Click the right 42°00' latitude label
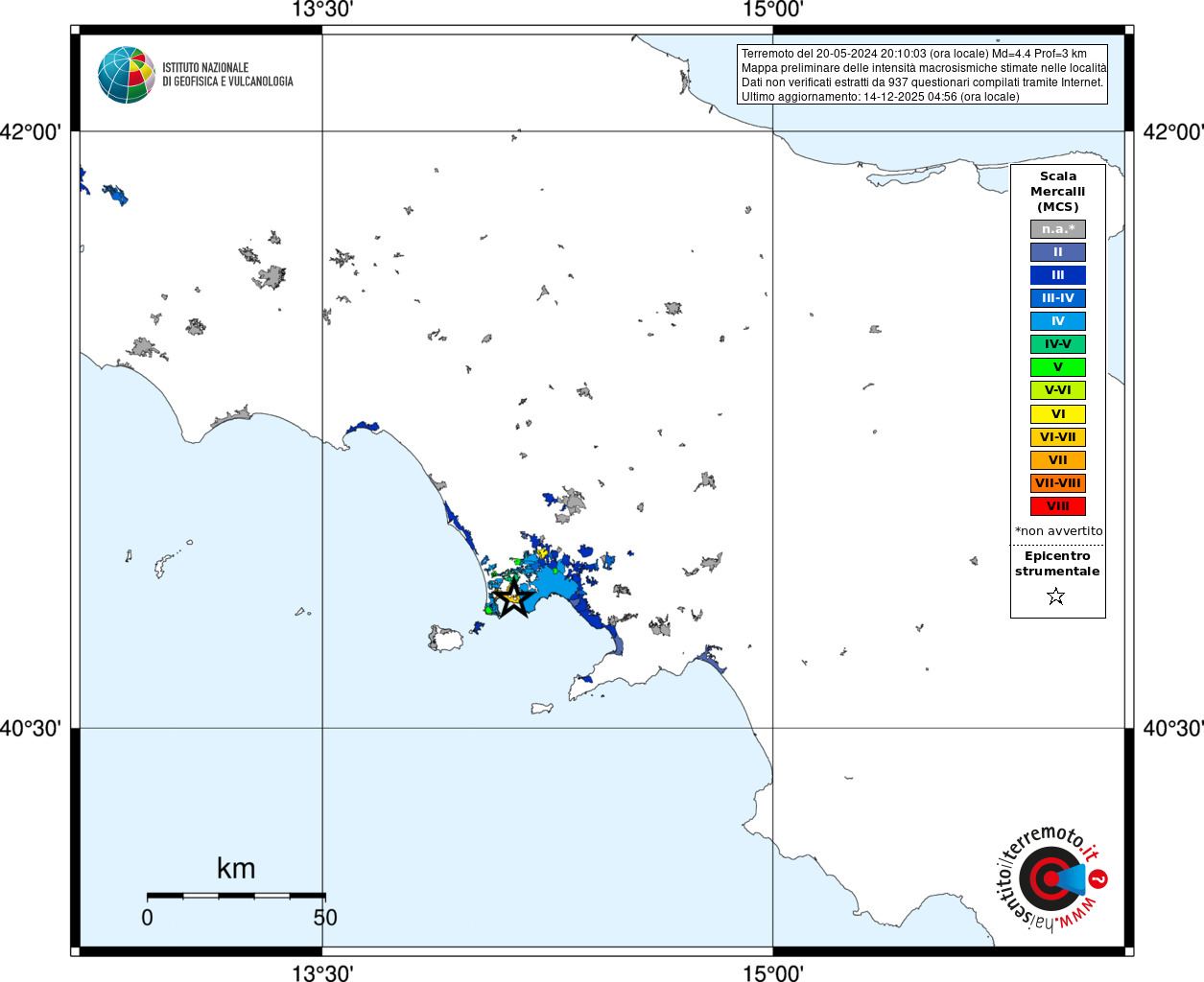 (x=1172, y=132)
